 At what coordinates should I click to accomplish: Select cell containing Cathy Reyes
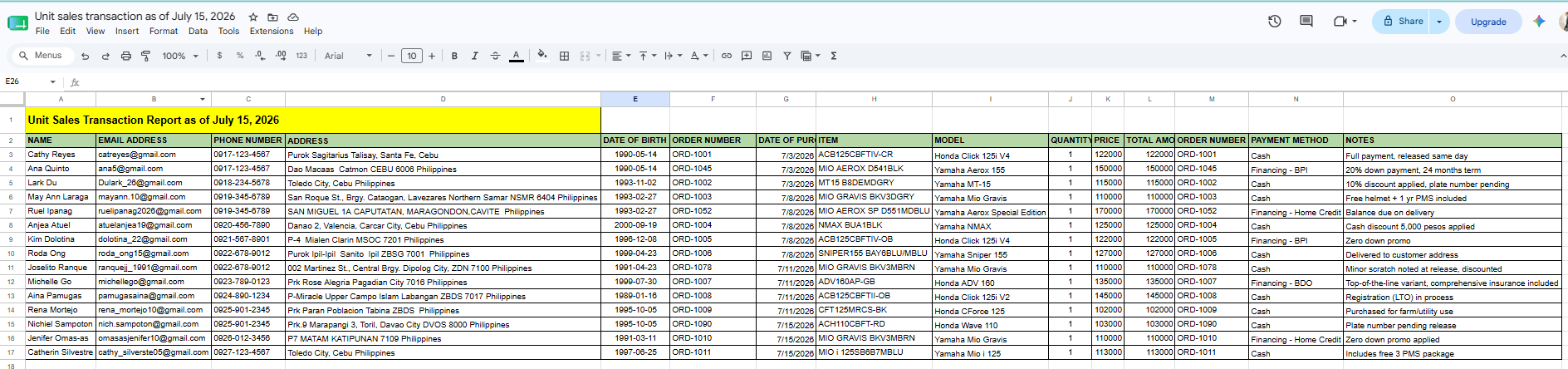(x=61, y=155)
